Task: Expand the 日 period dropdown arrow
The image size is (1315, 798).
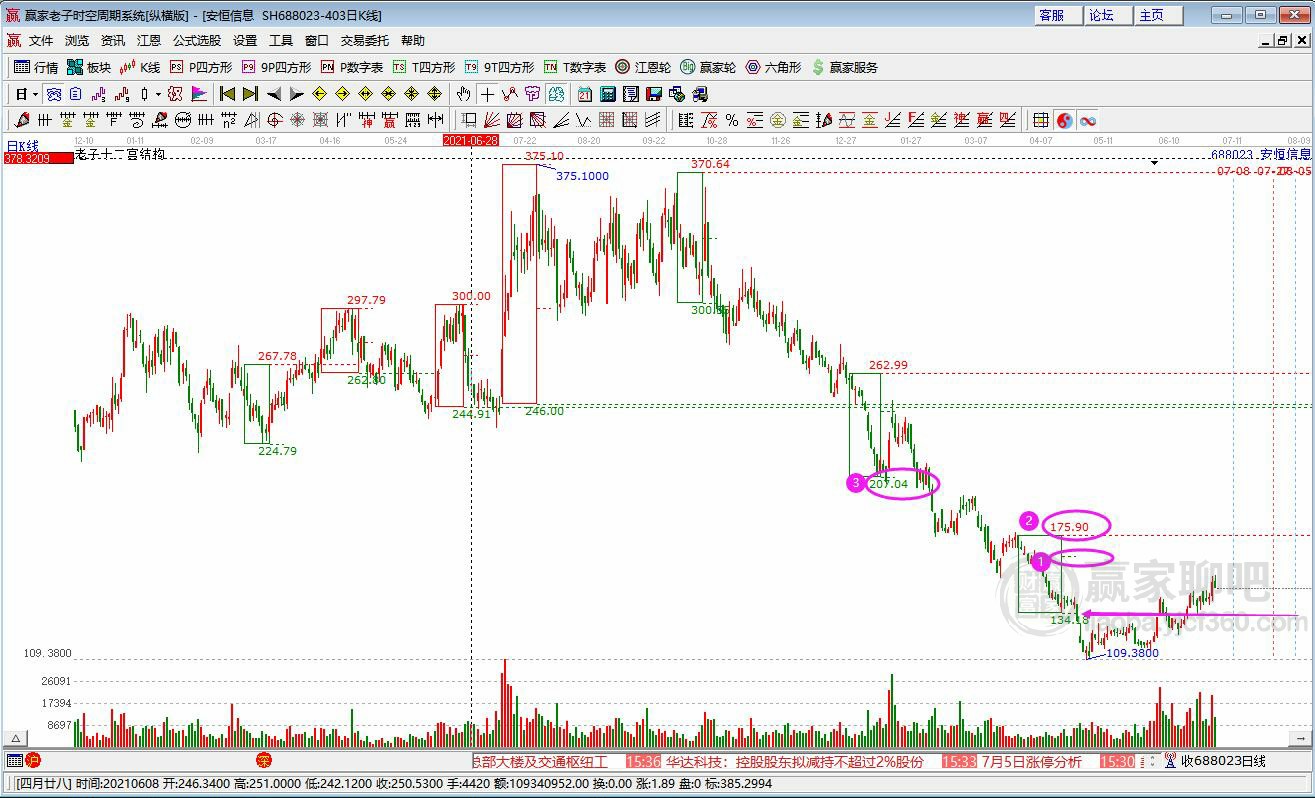Action: point(35,94)
